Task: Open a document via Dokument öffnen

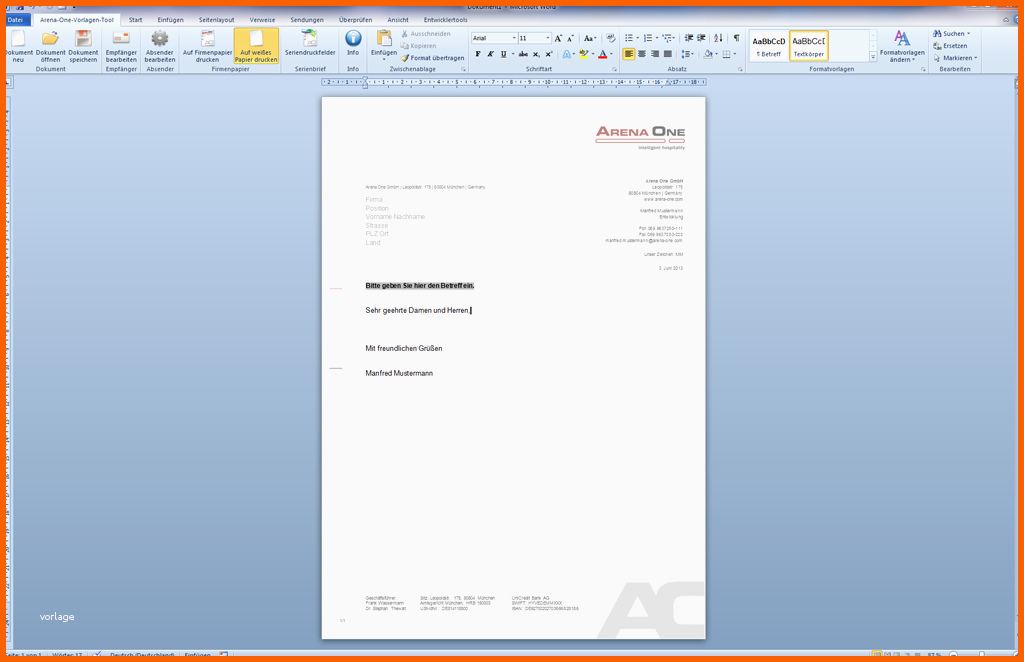Action: click(x=50, y=46)
